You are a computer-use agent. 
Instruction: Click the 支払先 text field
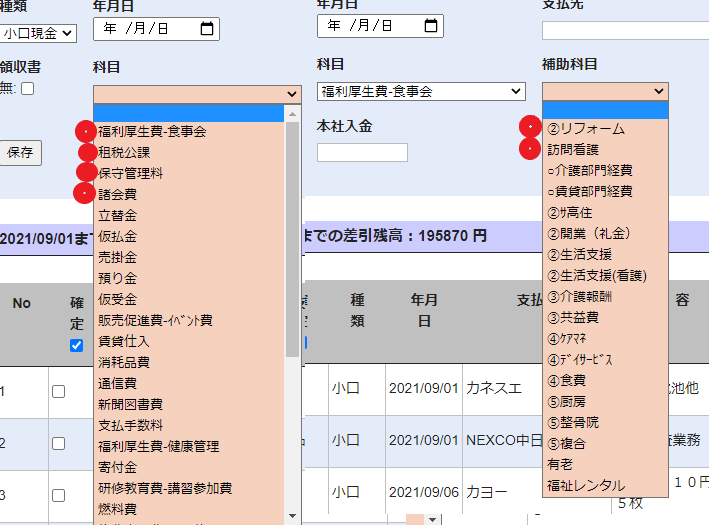point(627,30)
